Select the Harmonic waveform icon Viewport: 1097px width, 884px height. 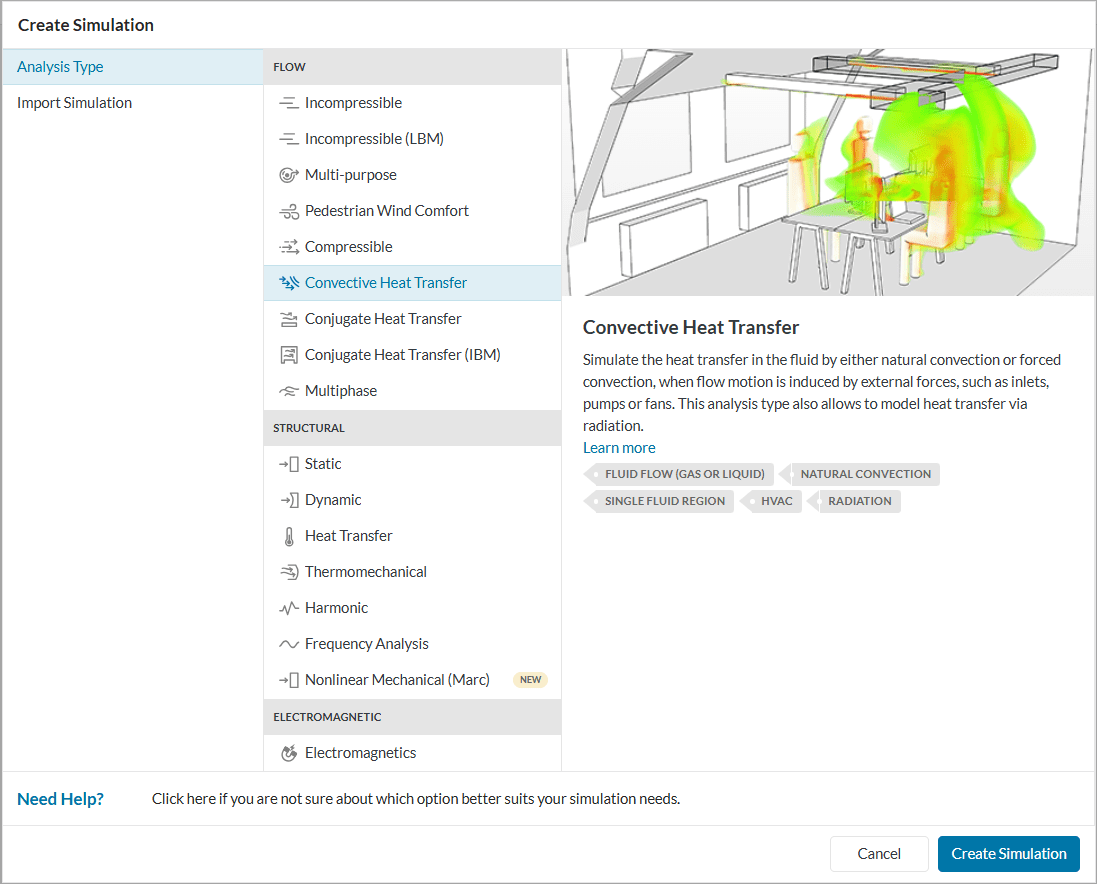coord(288,608)
